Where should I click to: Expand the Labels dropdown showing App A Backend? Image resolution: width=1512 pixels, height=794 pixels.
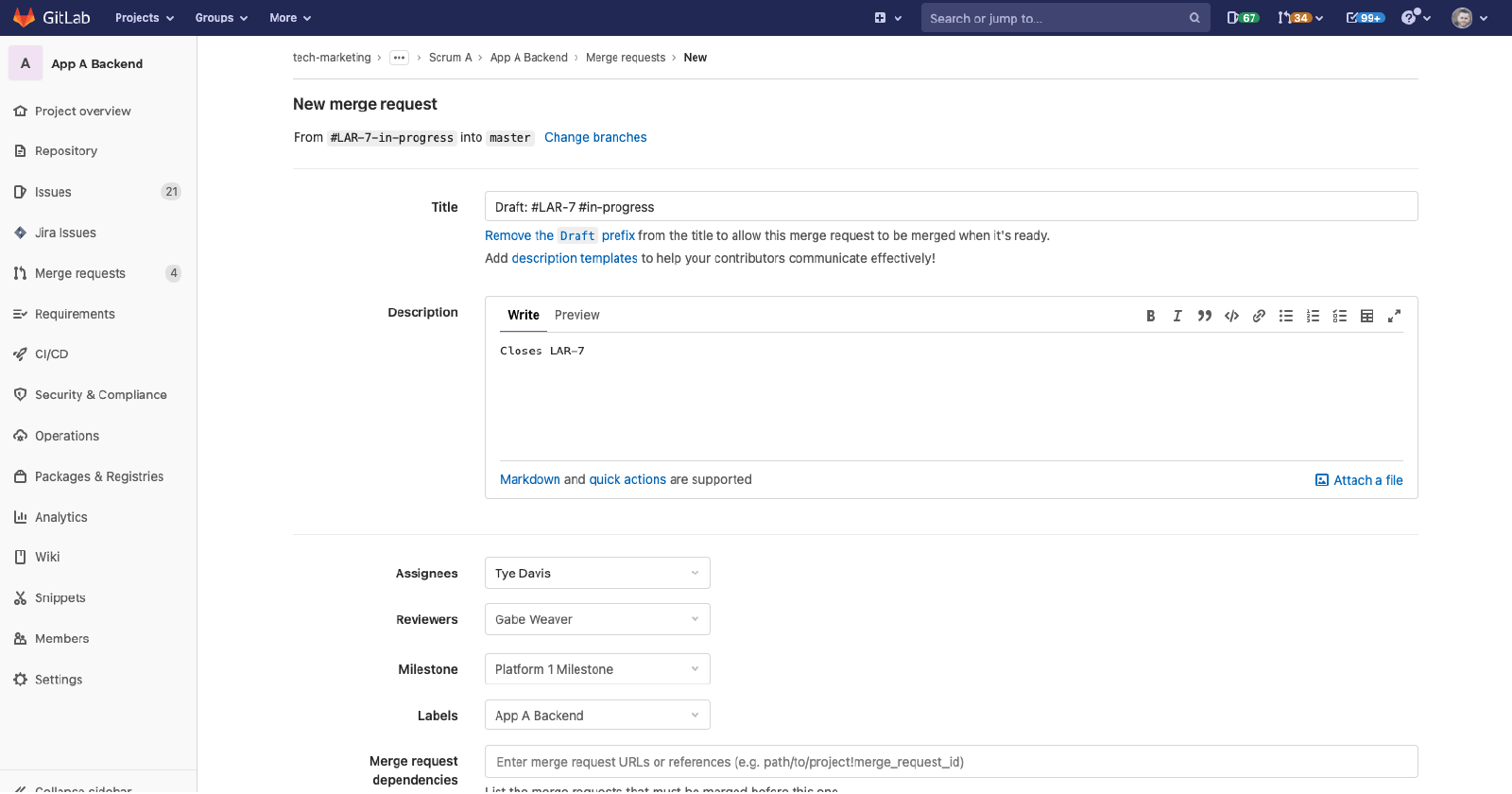click(x=597, y=716)
